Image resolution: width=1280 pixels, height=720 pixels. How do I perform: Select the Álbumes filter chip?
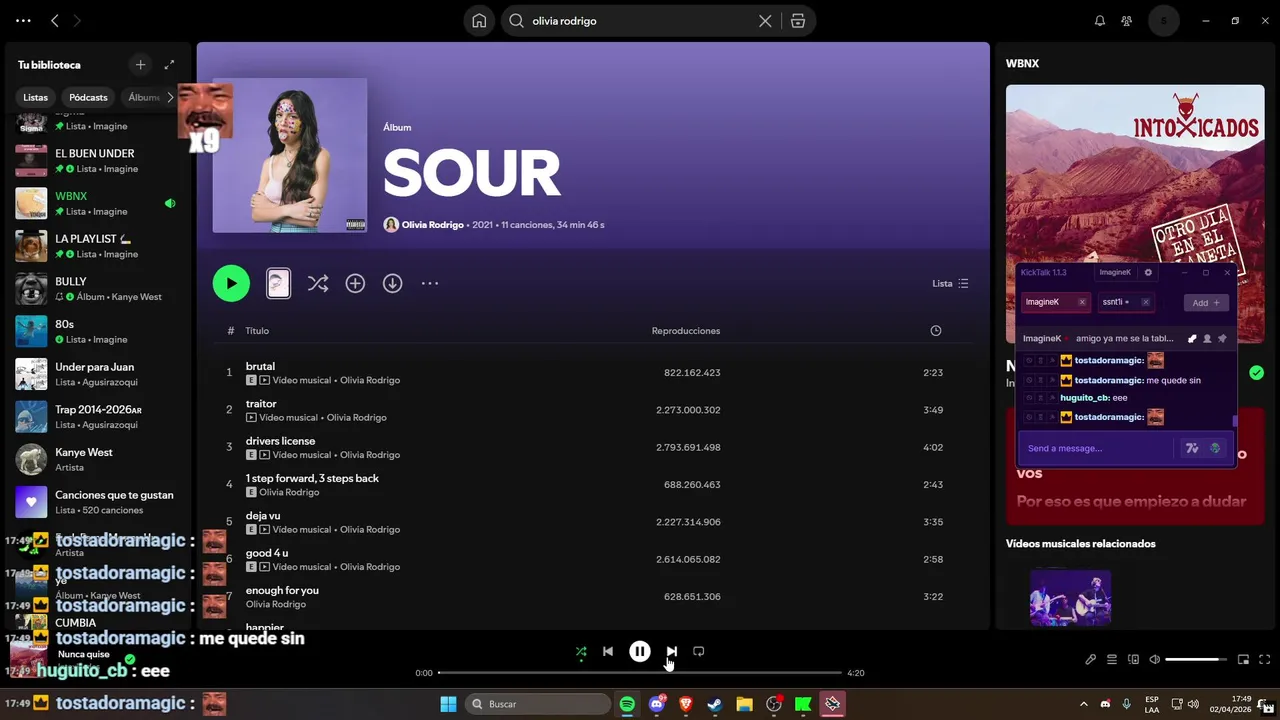click(x=144, y=97)
